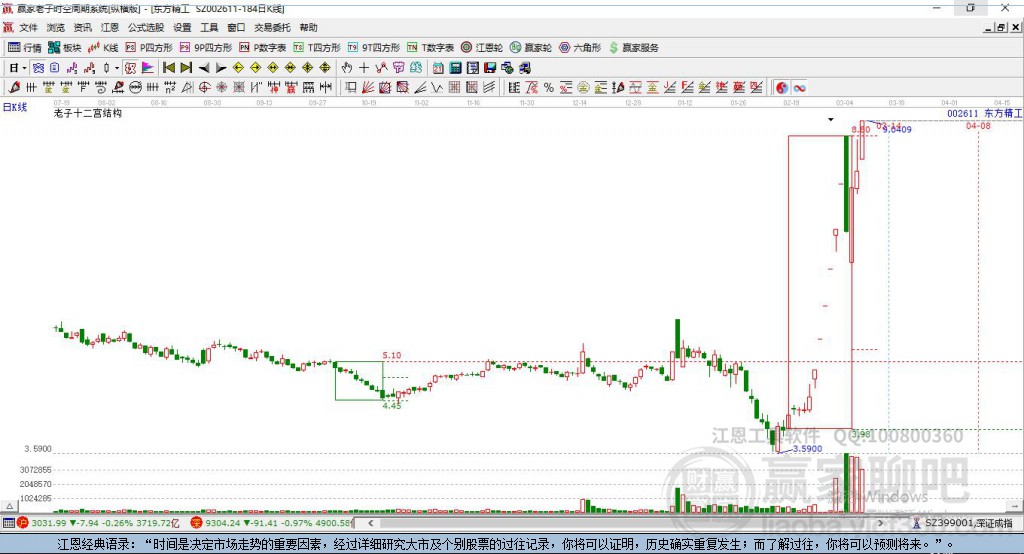Screen dimensions: 1024x554
Task: Switch to 行情 quotes view
Action: click(25, 47)
